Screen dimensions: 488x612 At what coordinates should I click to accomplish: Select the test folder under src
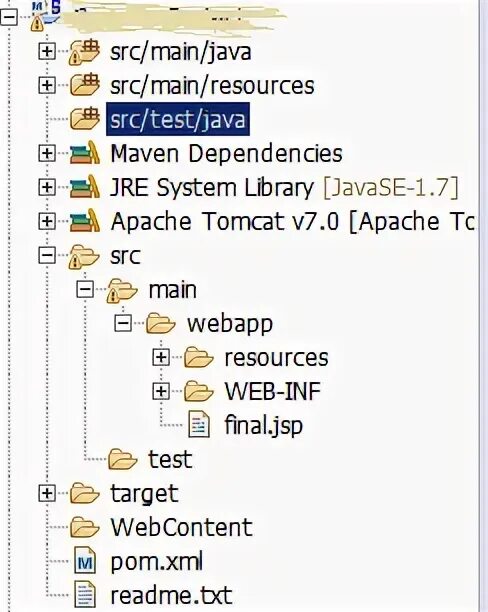tap(170, 459)
